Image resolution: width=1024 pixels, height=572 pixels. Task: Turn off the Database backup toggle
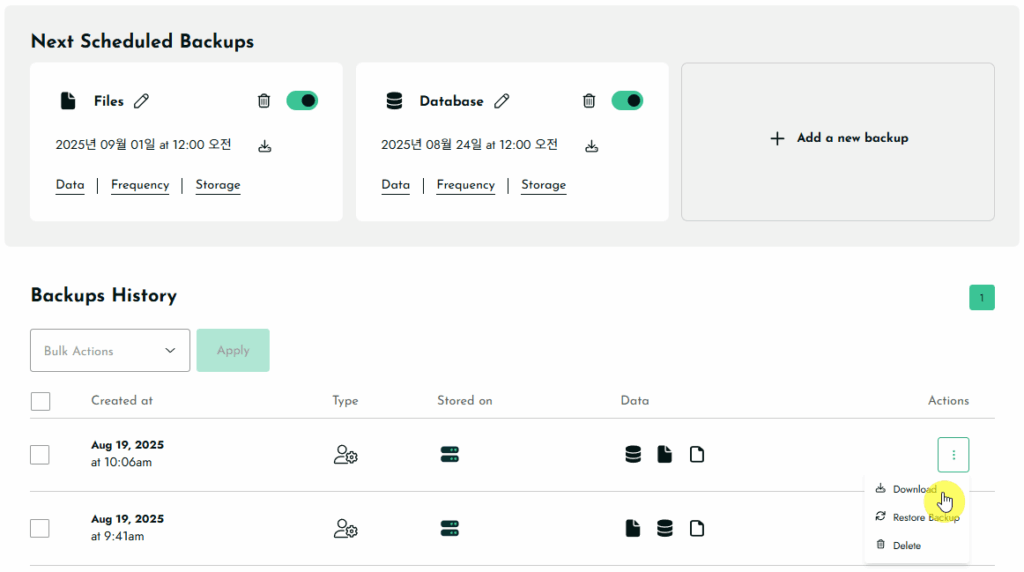tap(627, 101)
